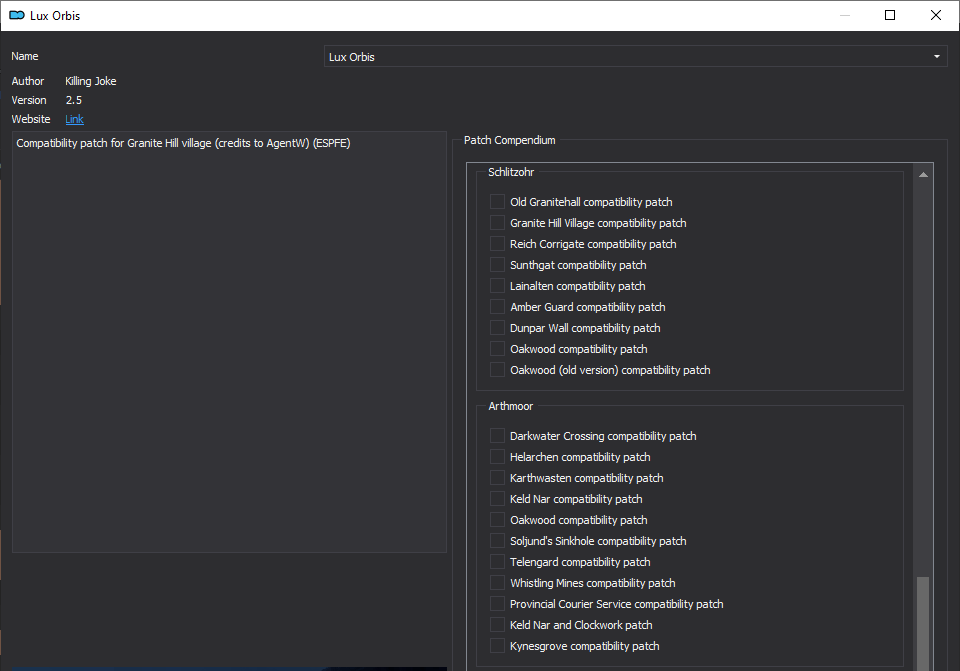Image resolution: width=960 pixels, height=671 pixels.
Task: Check Whistling Mines compatibility patch
Action: (x=497, y=583)
